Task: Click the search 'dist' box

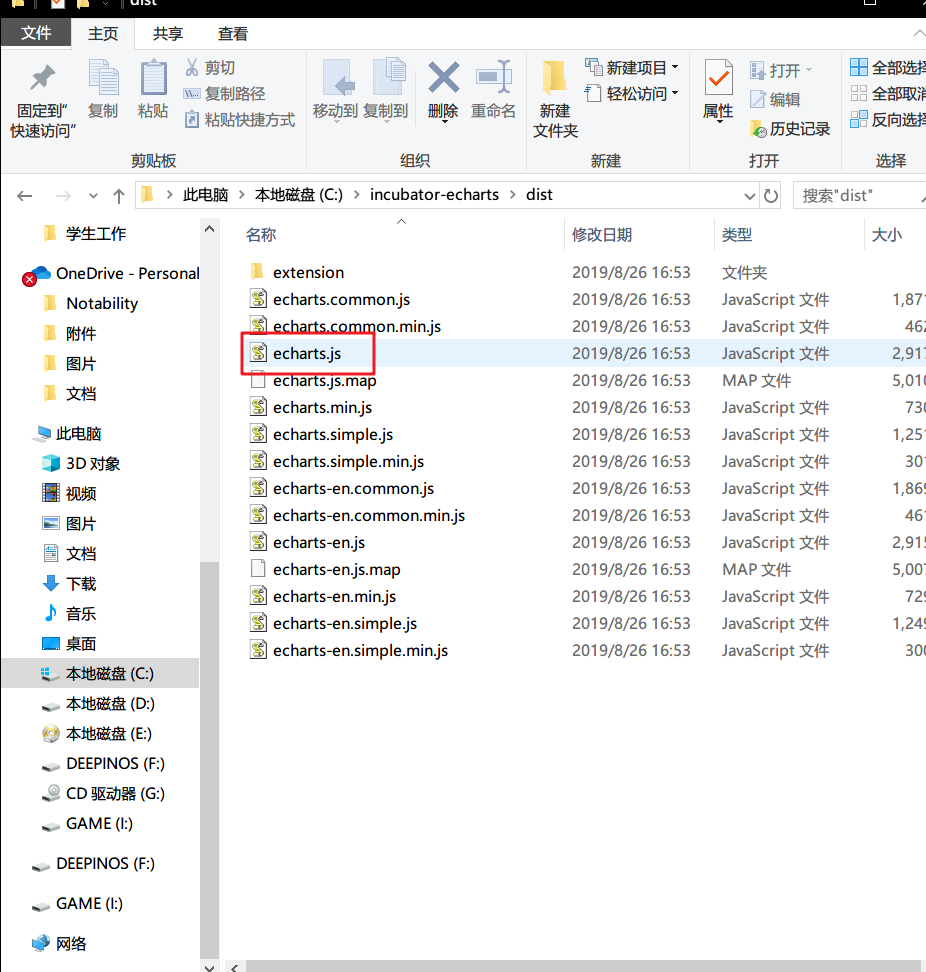Action: 859,196
